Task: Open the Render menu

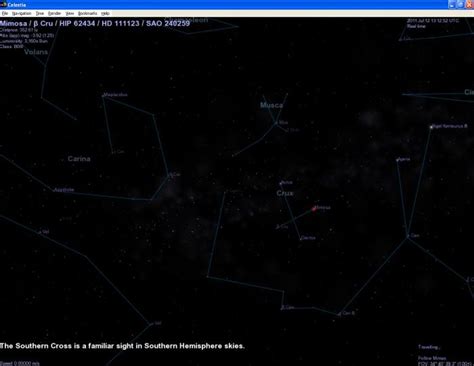Action: (55, 13)
